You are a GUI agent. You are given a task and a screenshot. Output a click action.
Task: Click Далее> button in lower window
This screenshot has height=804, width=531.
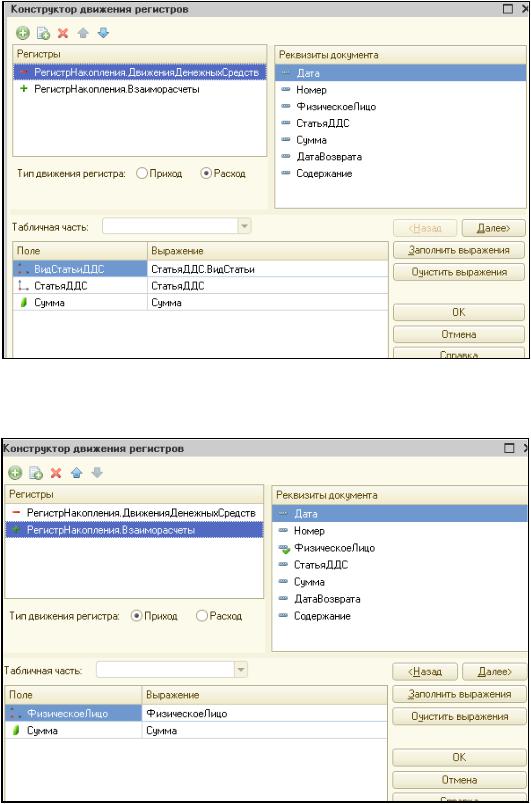tap(494, 671)
